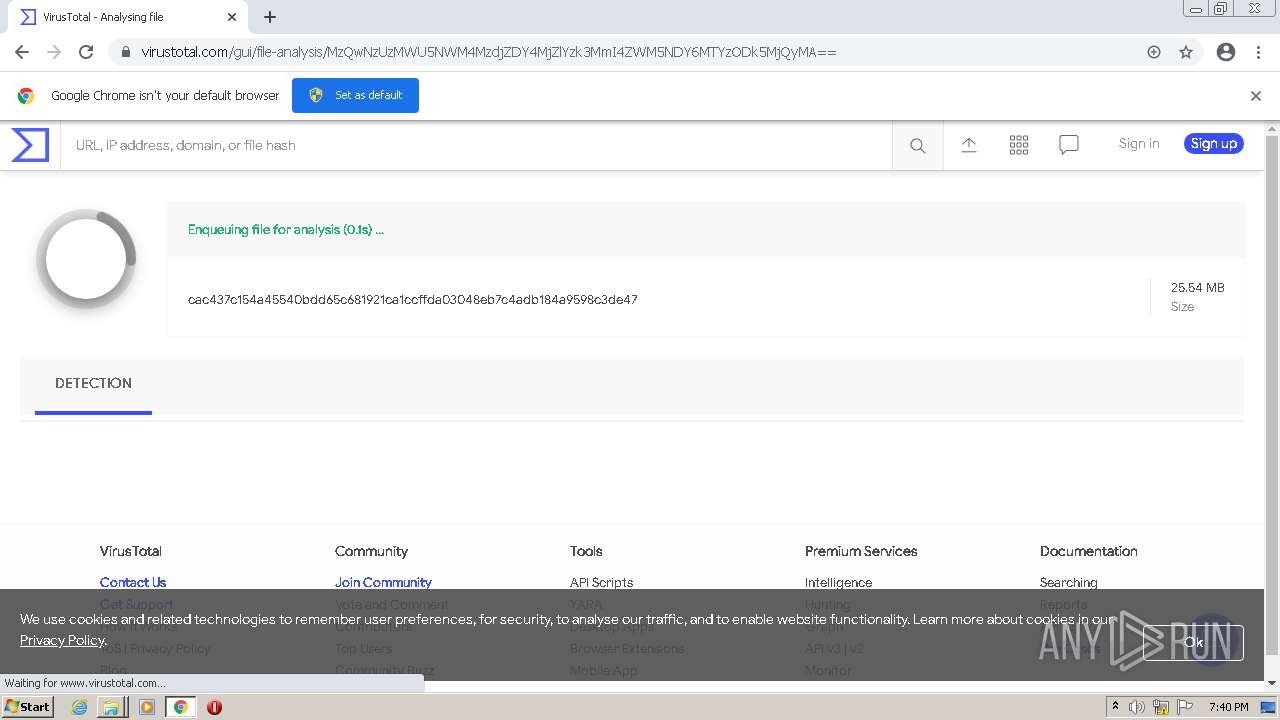Show hidden tray icons arrow
The height and width of the screenshot is (720, 1280).
(x=1115, y=707)
